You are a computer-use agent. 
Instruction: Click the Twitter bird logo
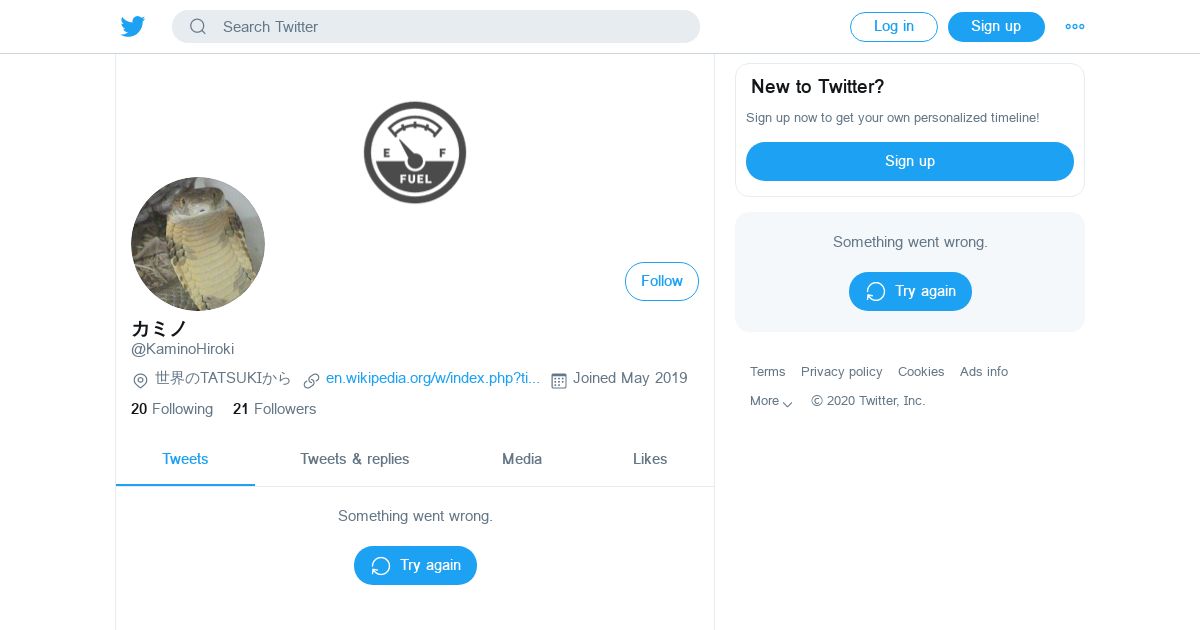tap(133, 27)
